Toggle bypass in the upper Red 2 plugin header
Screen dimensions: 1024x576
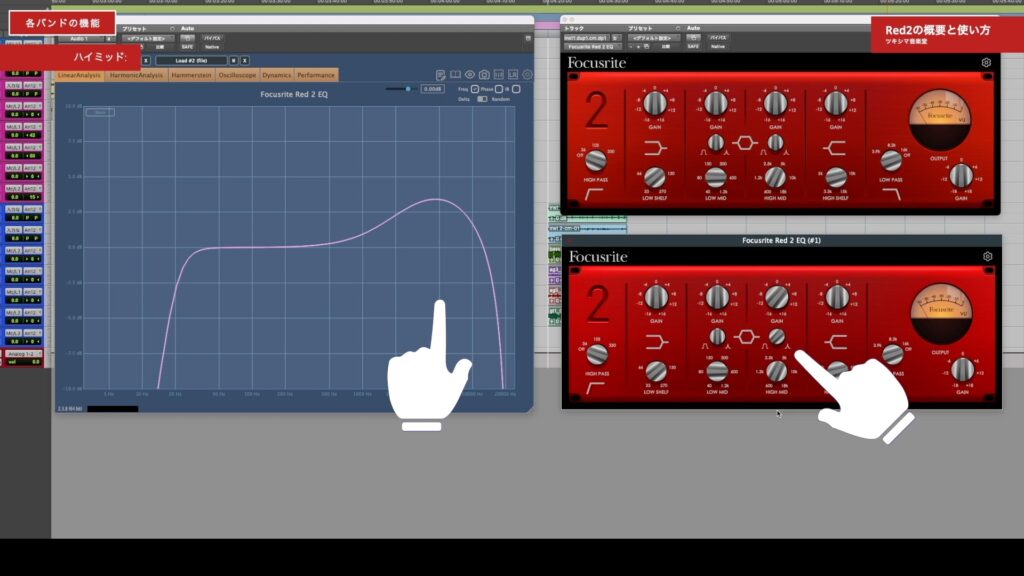[718, 38]
